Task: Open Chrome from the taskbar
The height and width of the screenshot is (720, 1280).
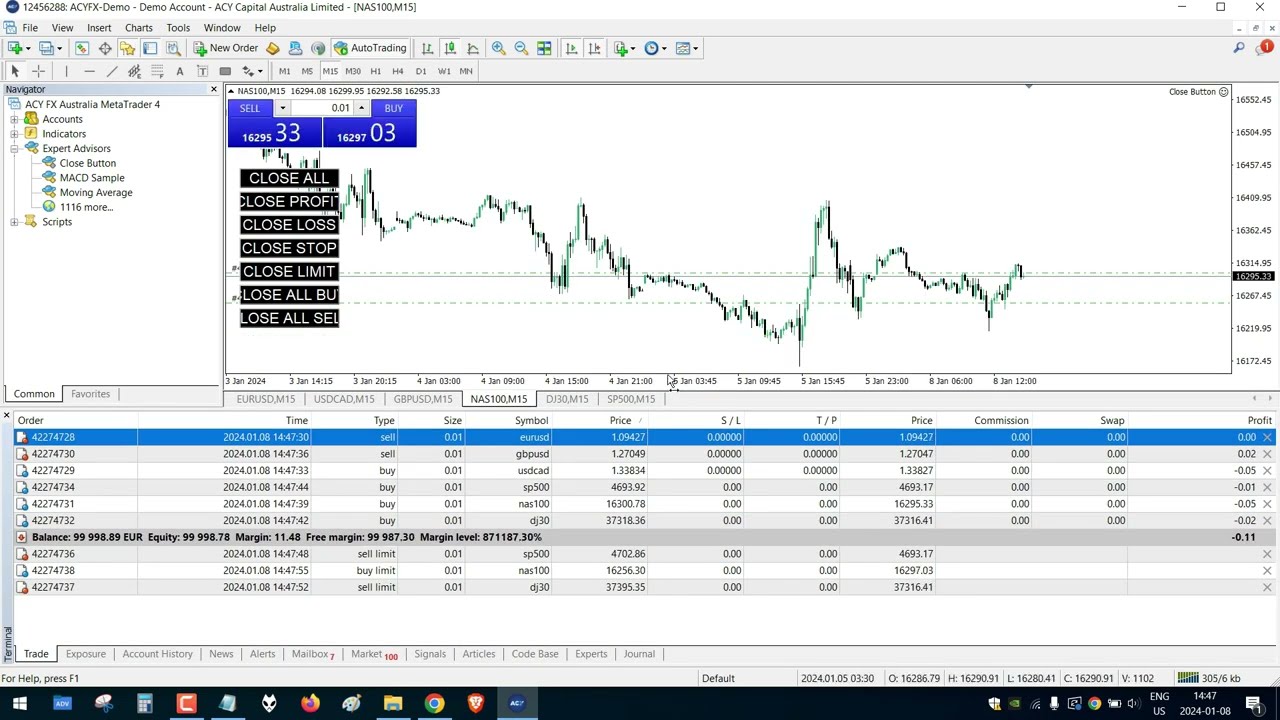Action: point(434,703)
